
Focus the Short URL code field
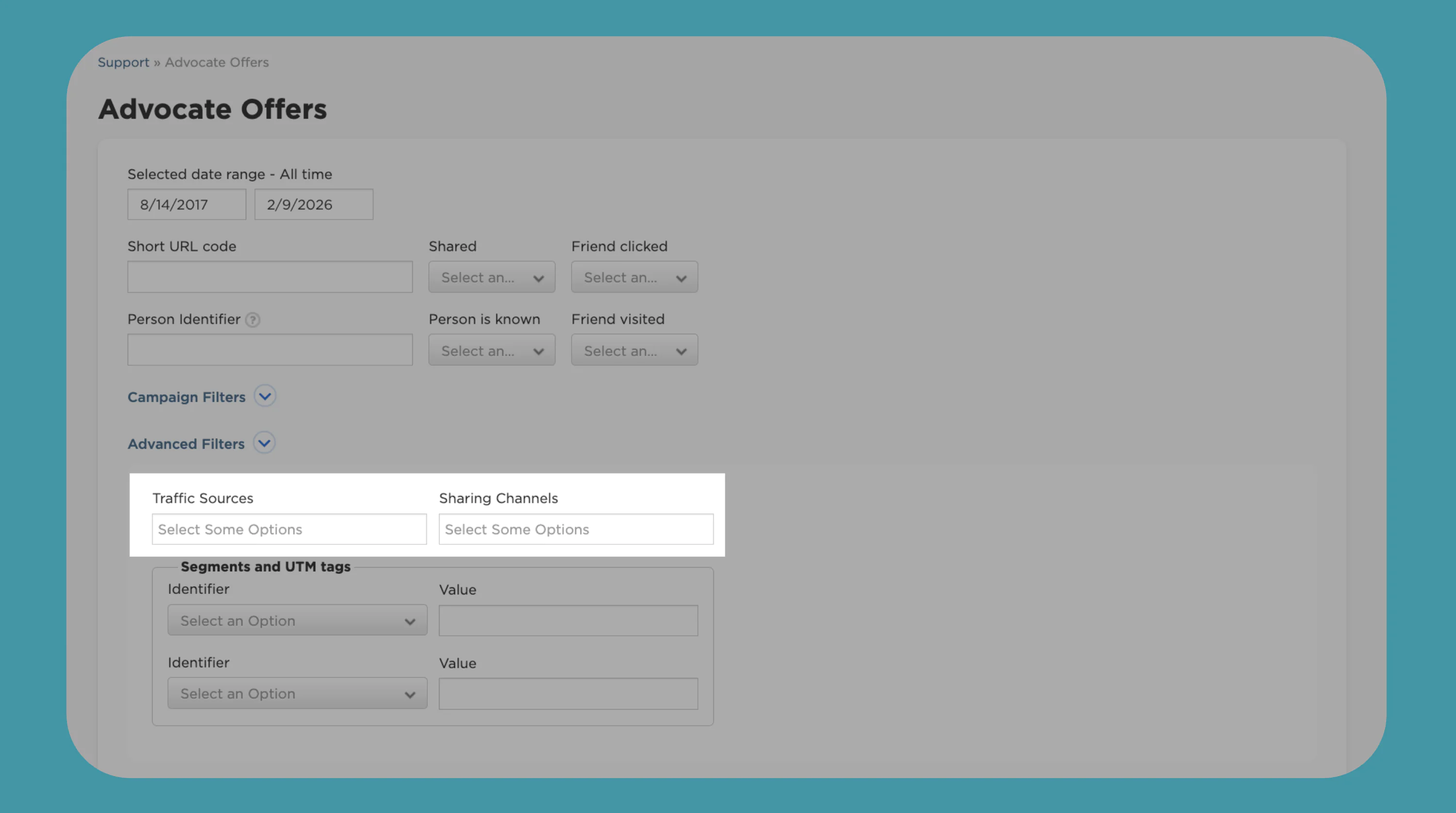click(270, 277)
